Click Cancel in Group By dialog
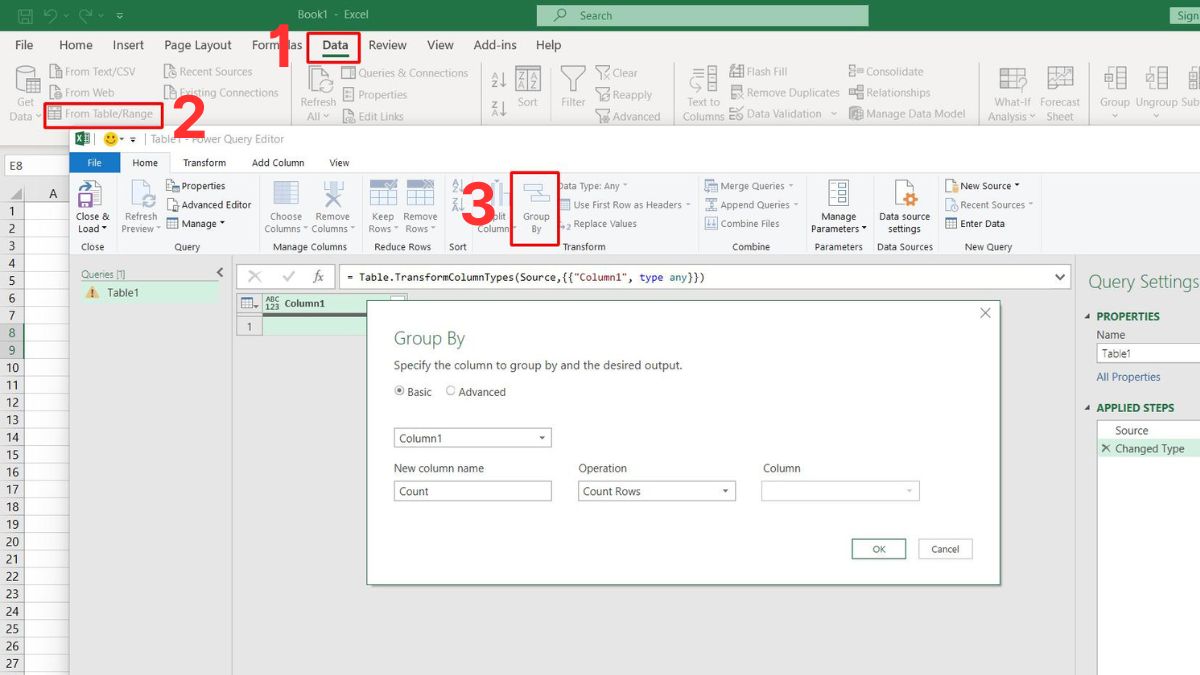The width and height of the screenshot is (1200, 675). click(945, 549)
